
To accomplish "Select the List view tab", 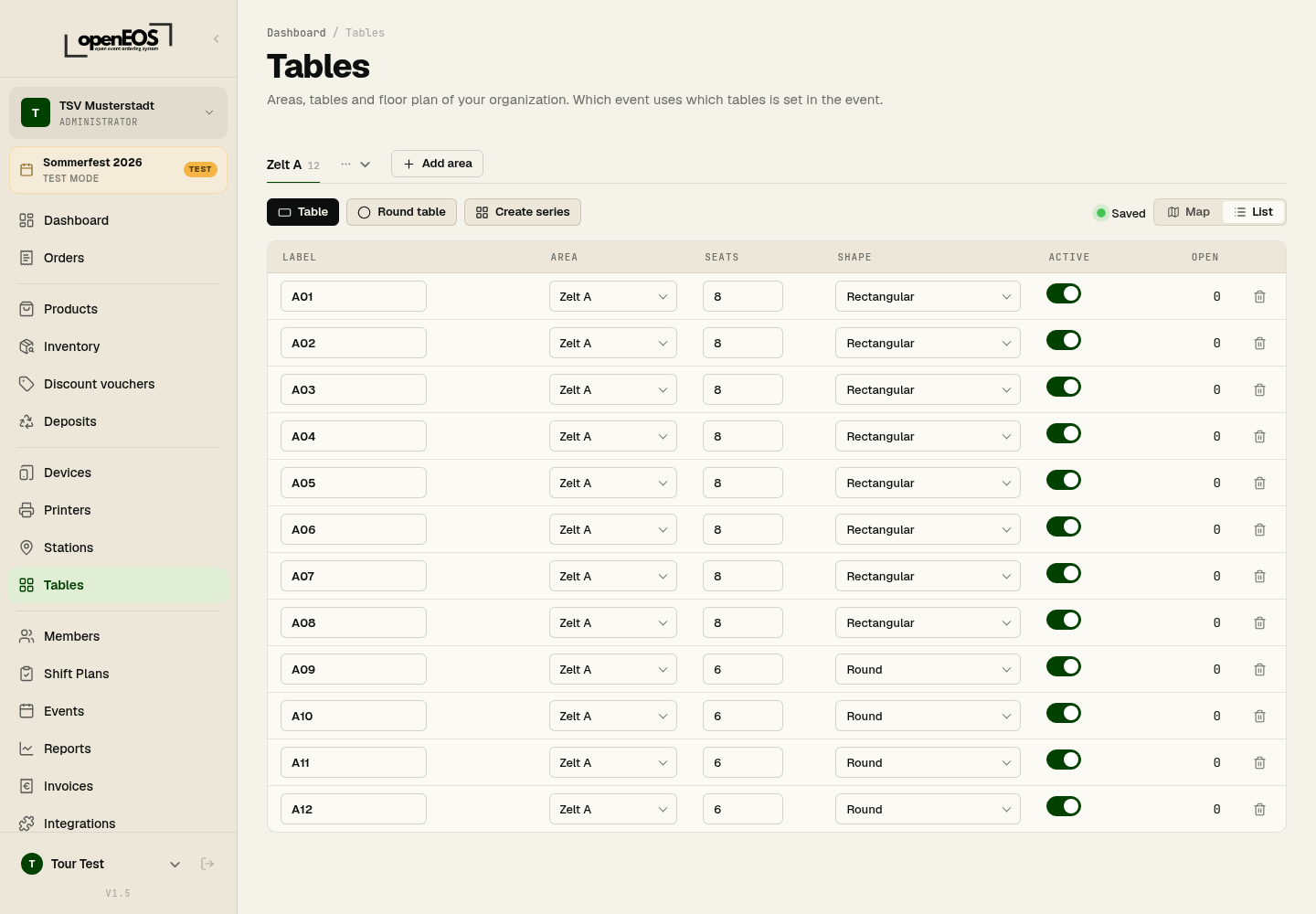I will (x=1254, y=212).
